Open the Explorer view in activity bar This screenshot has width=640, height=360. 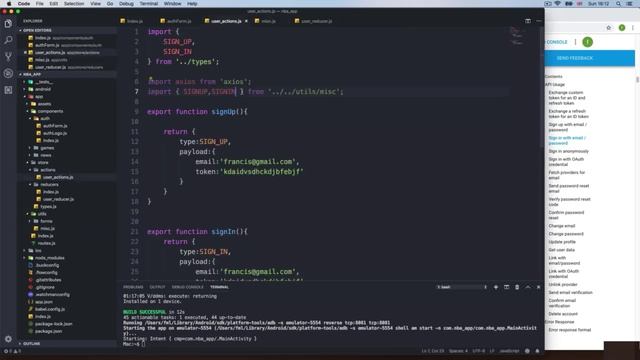pyautogui.click(x=8, y=24)
